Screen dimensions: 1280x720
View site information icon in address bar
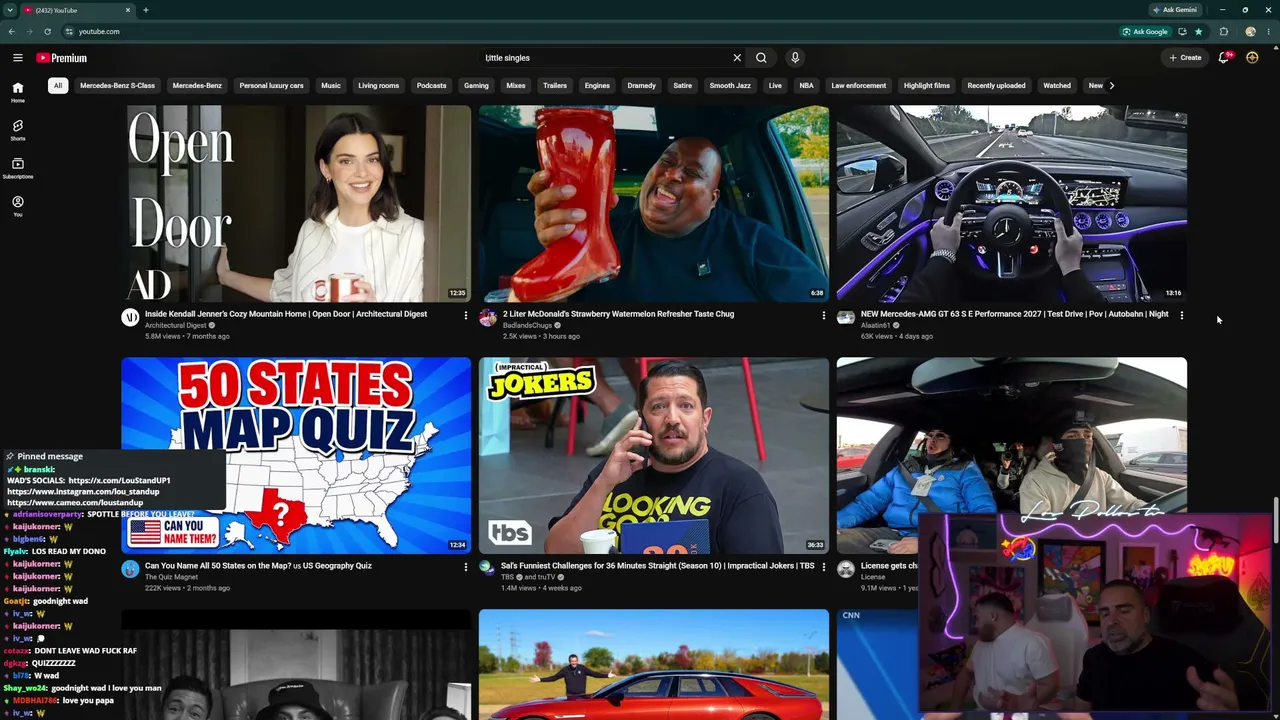(x=69, y=31)
